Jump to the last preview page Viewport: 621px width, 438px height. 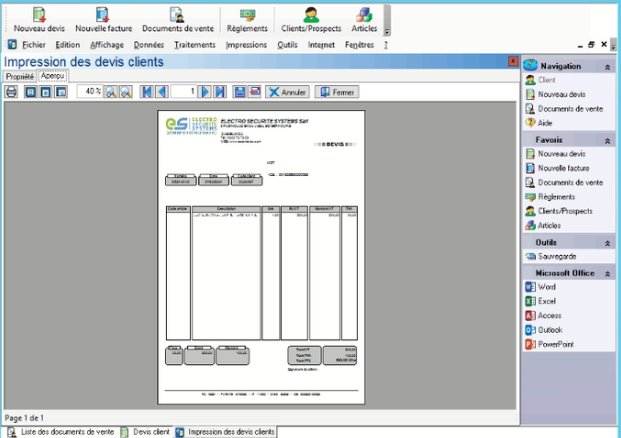pyautogui.click(x=220, y=92)
